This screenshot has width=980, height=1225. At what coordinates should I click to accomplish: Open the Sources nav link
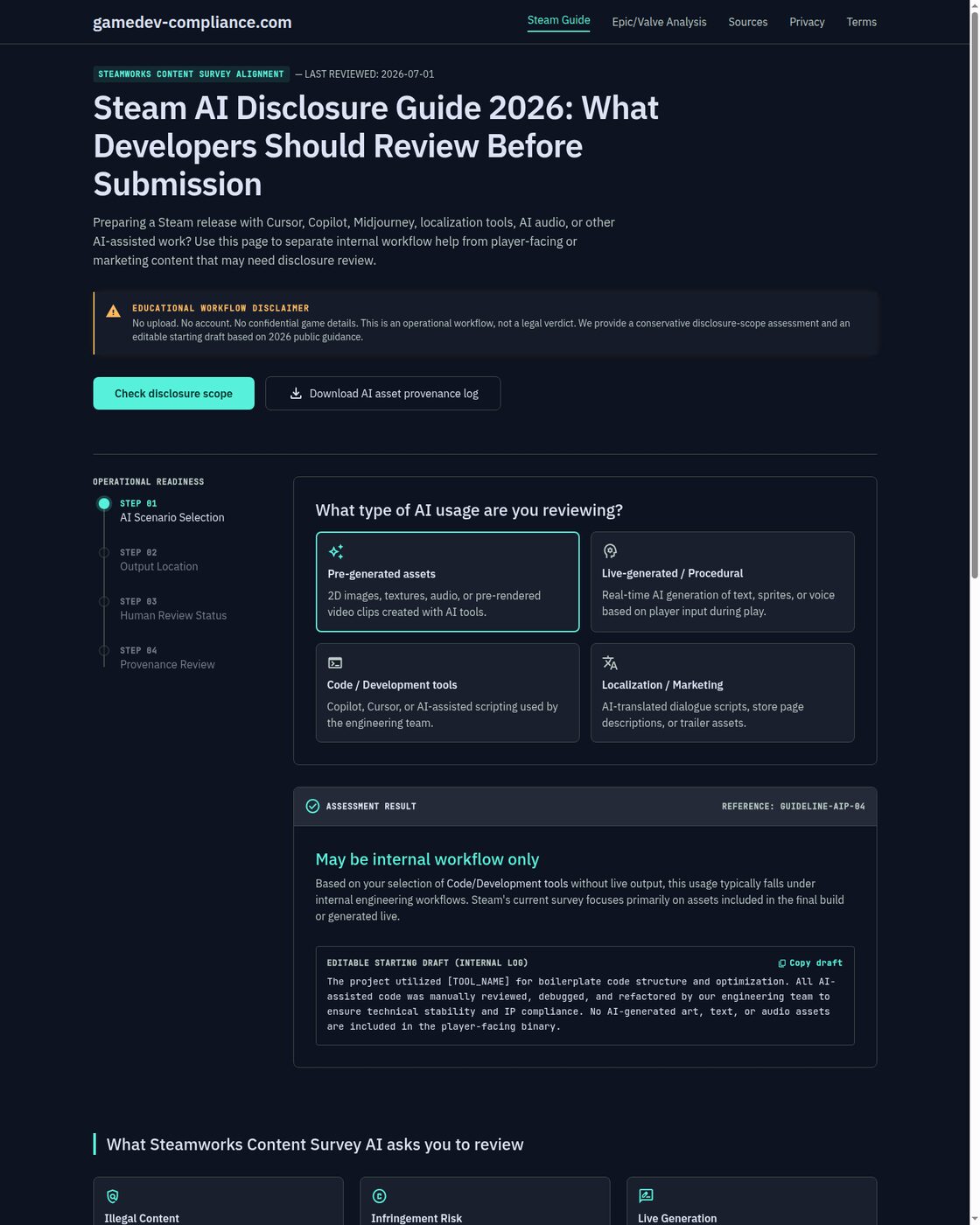tap(747, 22)
